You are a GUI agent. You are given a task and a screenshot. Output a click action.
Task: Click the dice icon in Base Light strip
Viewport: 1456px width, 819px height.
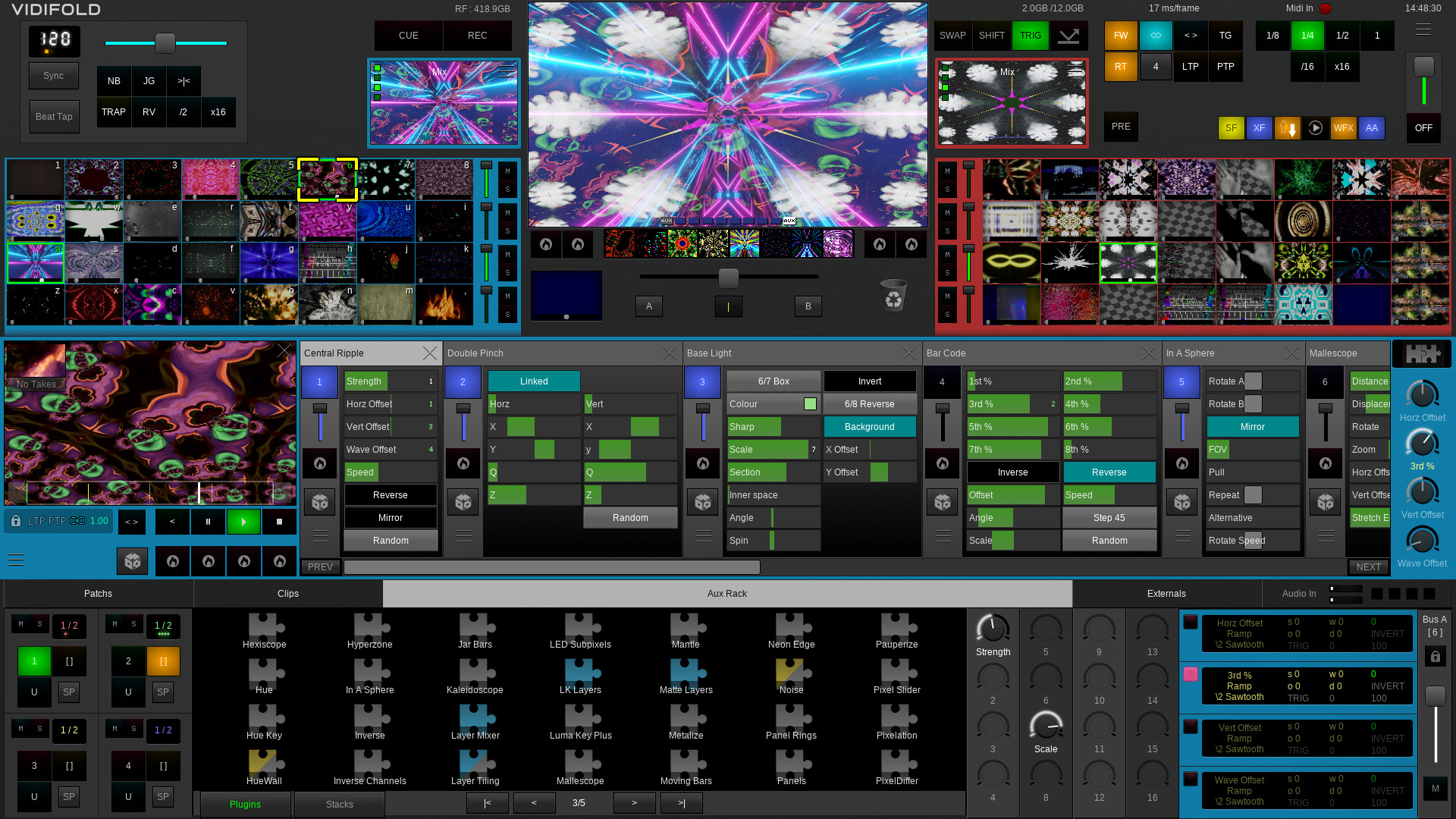(703, 502)
